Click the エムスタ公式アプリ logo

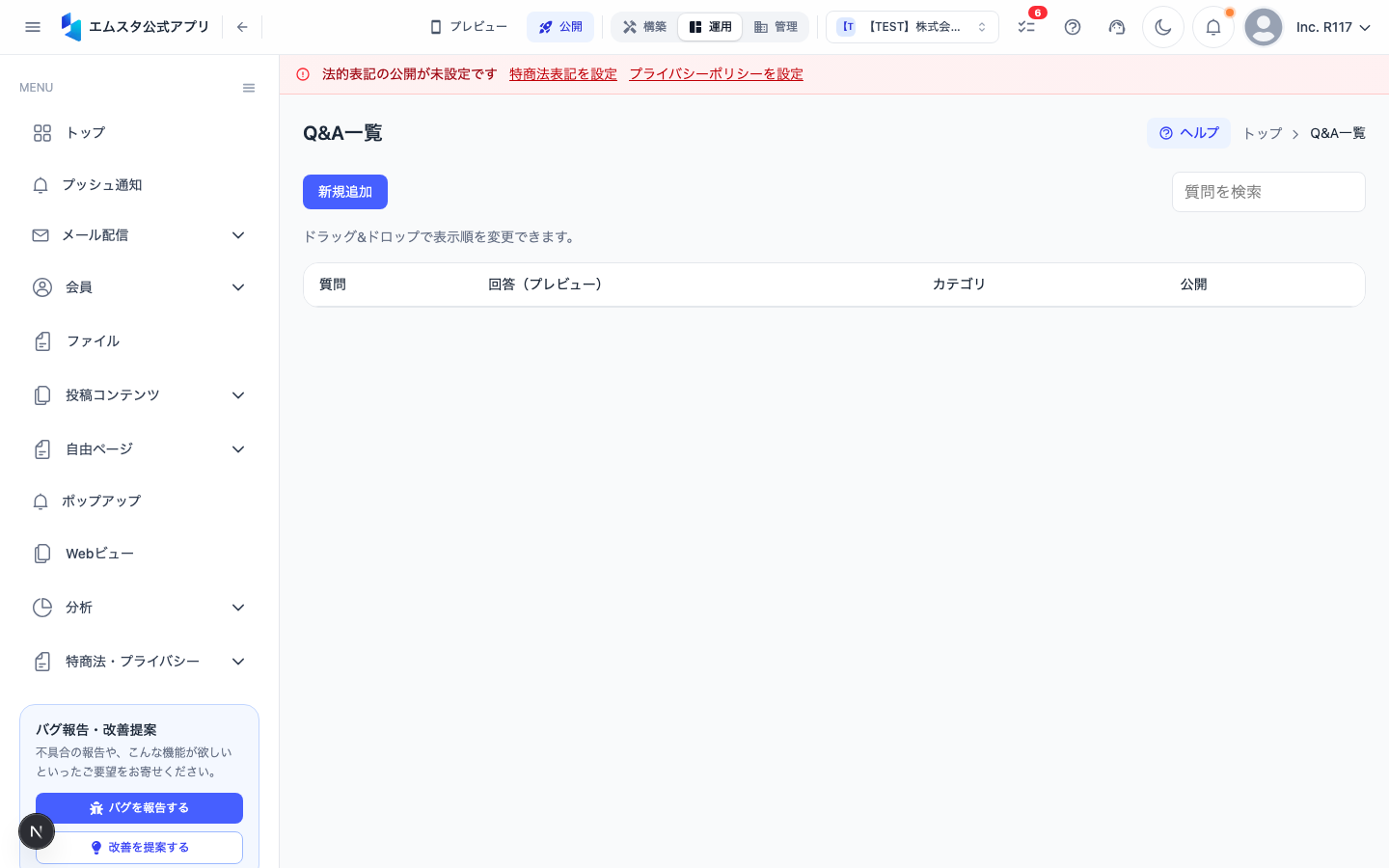(135, 27)
